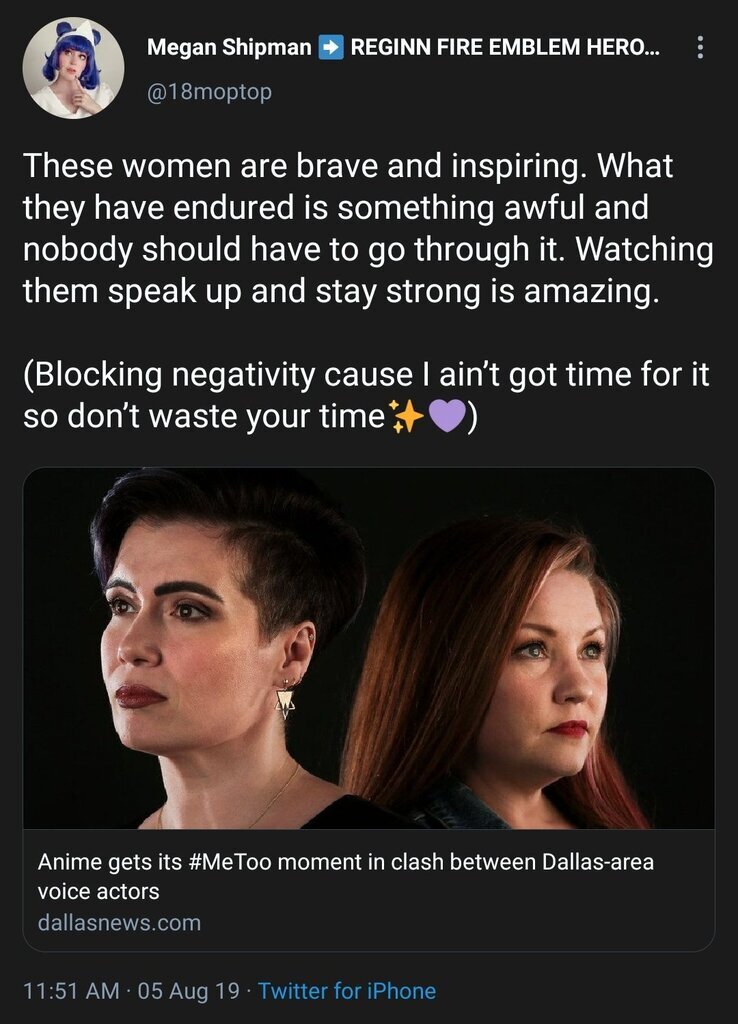
Task: Open the blue-haired profile avatar
Action: click(x=73, y=68)
